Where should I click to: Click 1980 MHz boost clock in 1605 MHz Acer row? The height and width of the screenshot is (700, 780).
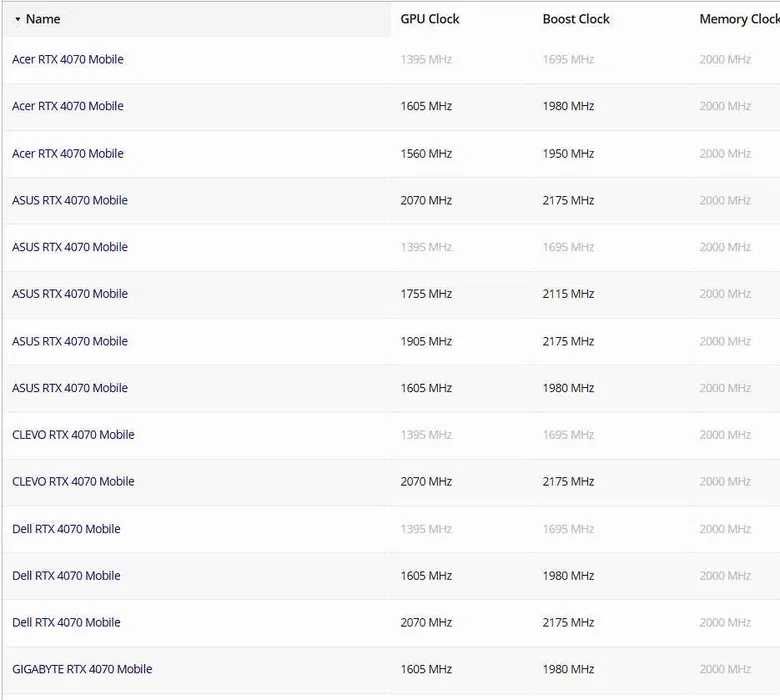click(x=569, y=106)
